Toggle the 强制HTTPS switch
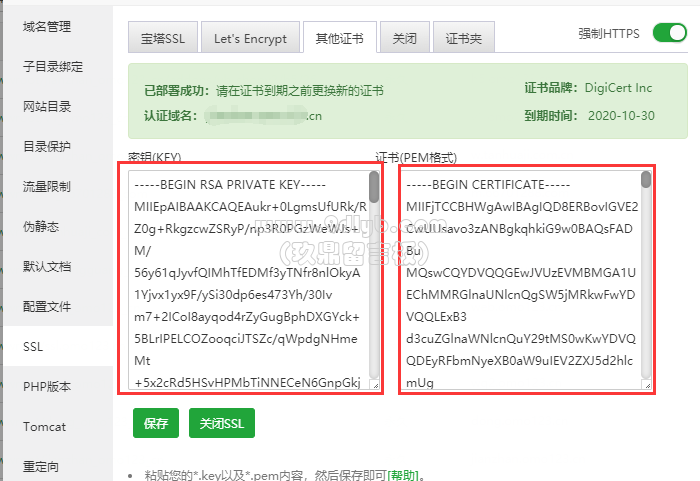Screen dimensions: 700x481 point(669,33)
